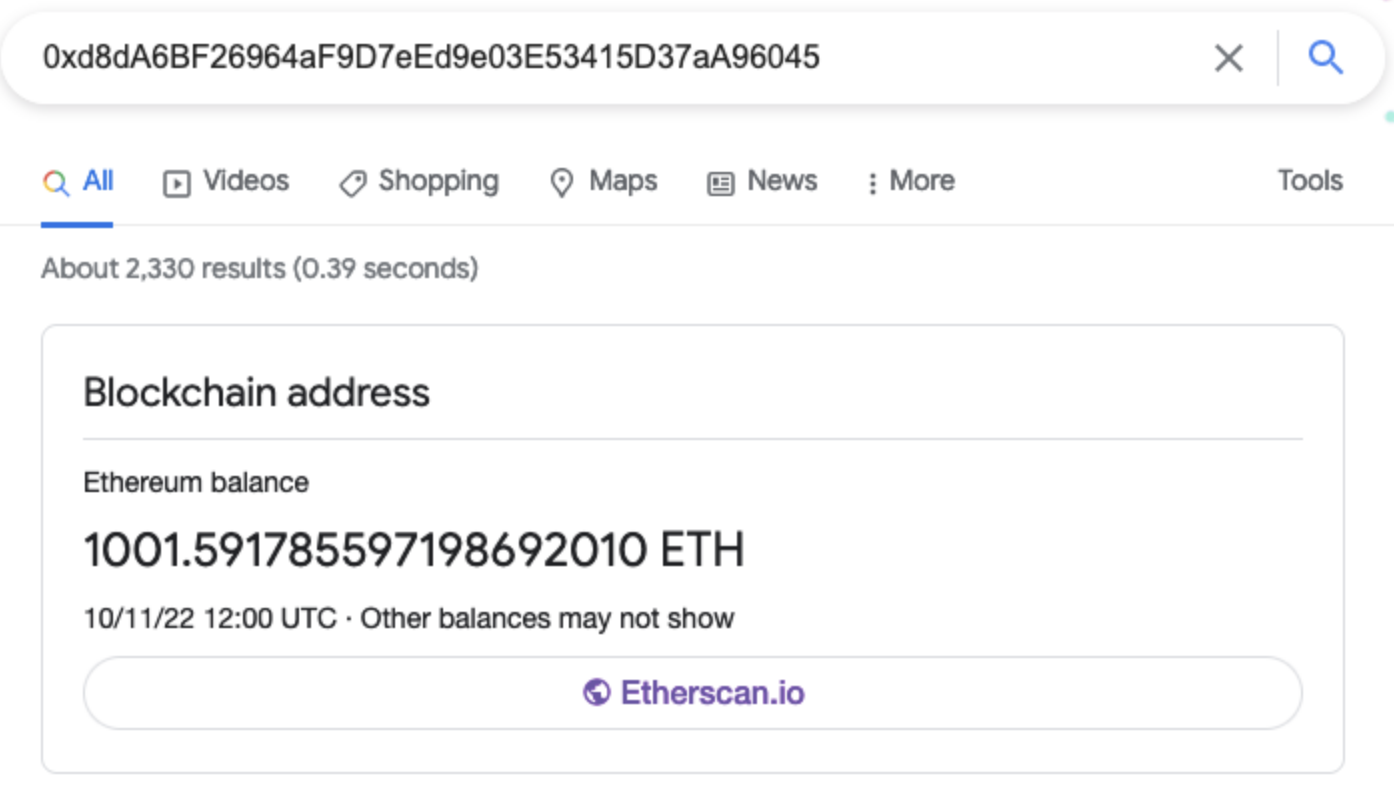Open the Shopping tab
Viewport: 1394px width, 790px height.
click(438, 181)
